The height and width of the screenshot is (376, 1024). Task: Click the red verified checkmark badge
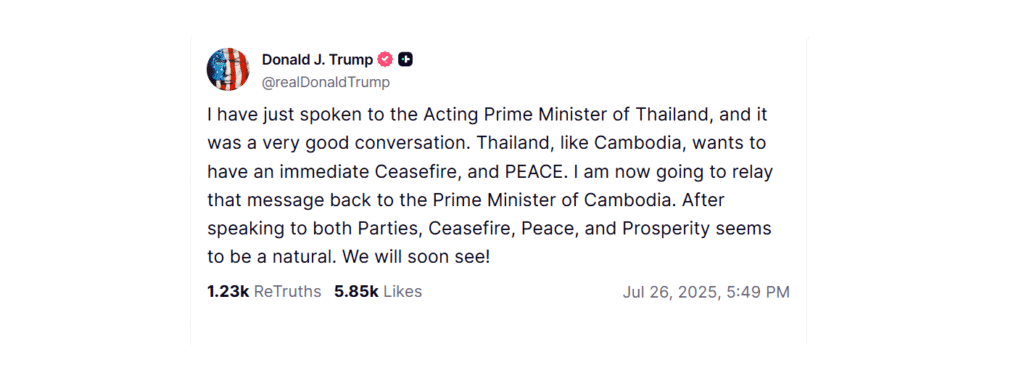[x=385, y=59]
